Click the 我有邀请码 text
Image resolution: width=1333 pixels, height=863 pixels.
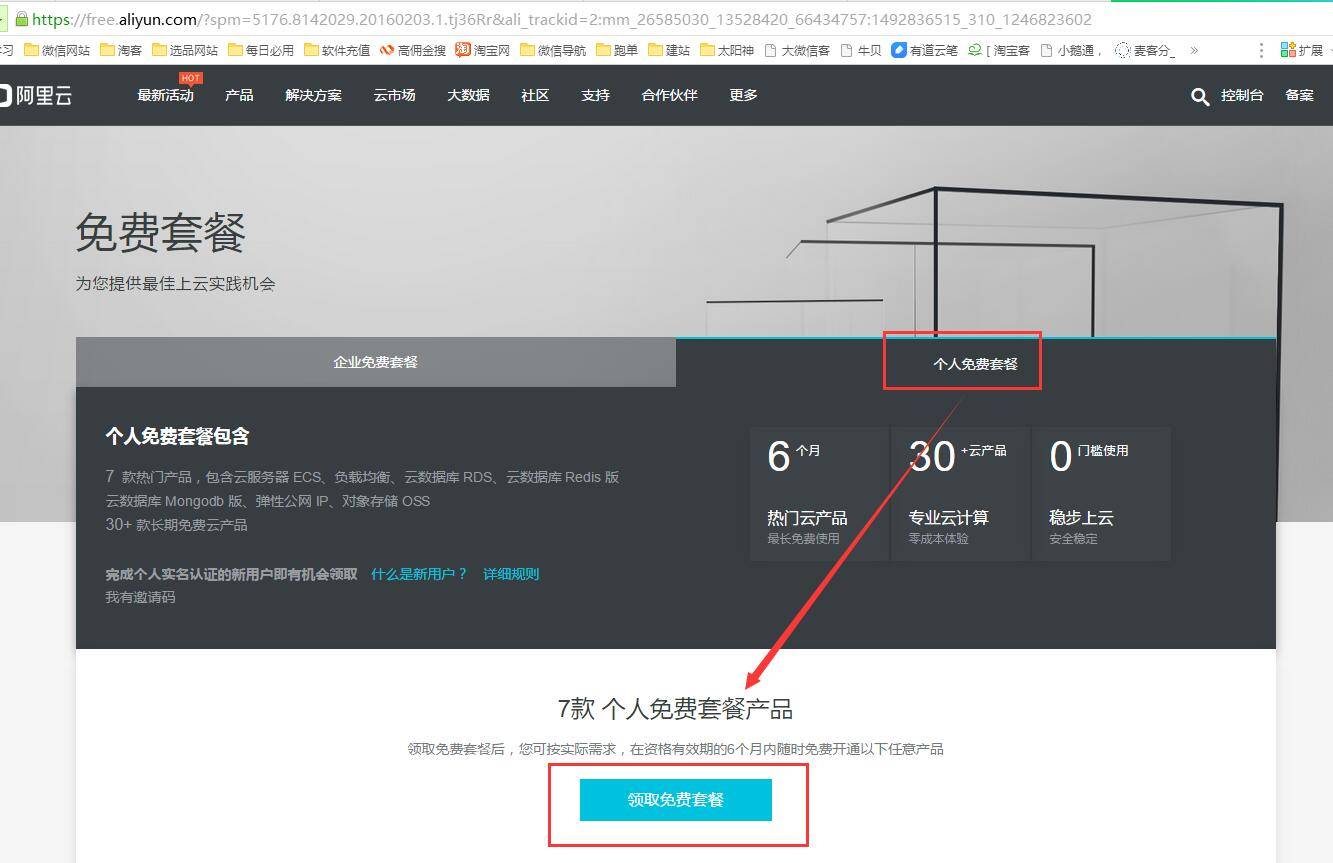tap(140, 597)
